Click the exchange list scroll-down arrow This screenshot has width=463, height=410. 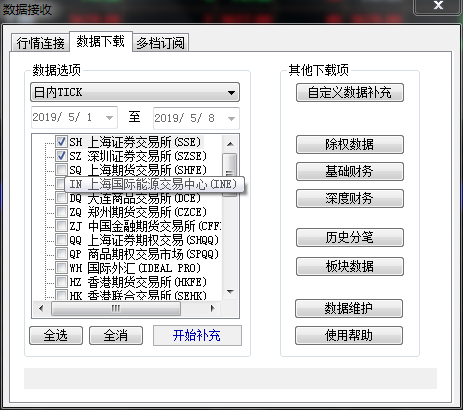pos(230,292)
